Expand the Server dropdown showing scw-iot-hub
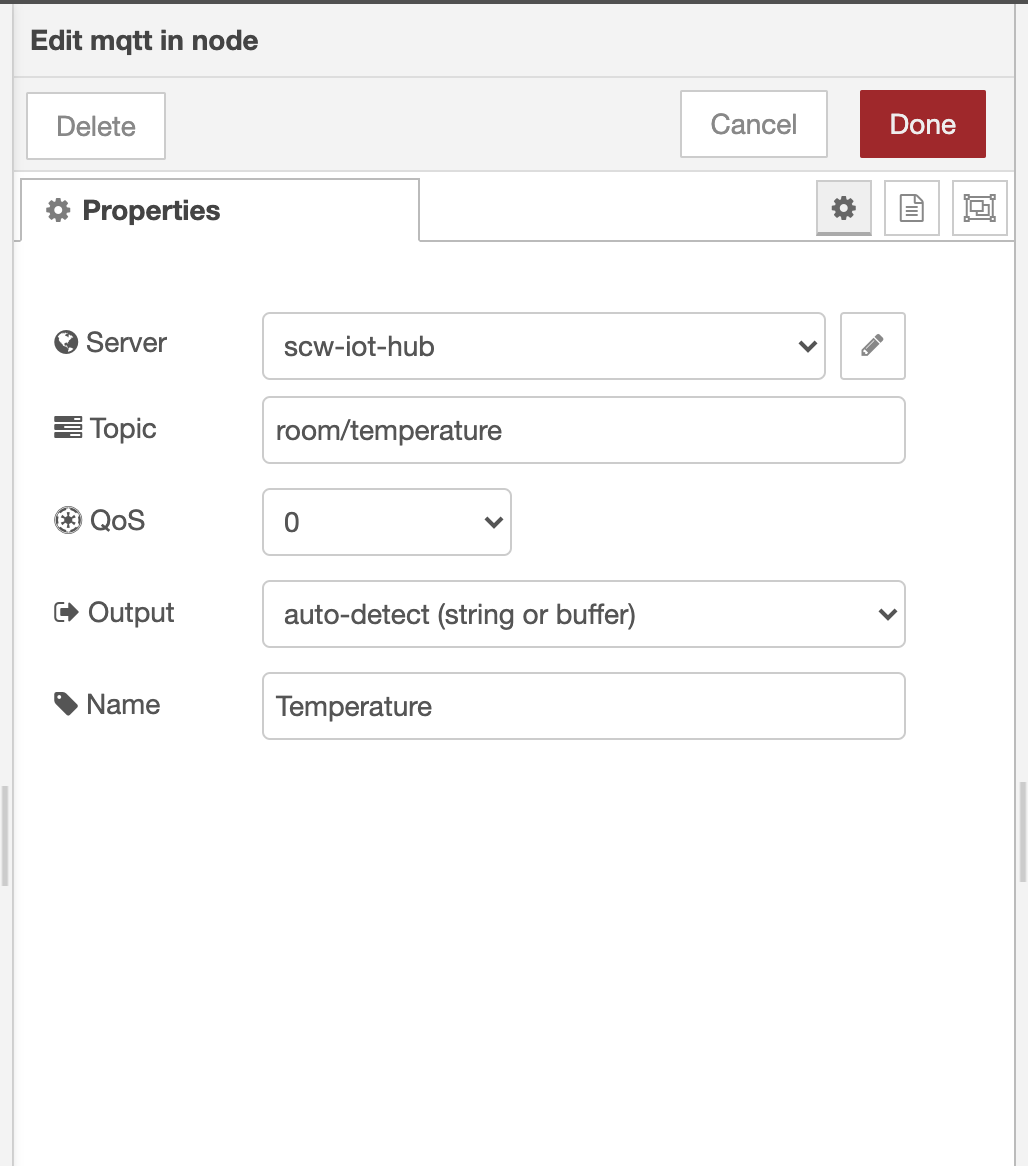The height and width of the screenshot is (1166, 1028). 543,346
